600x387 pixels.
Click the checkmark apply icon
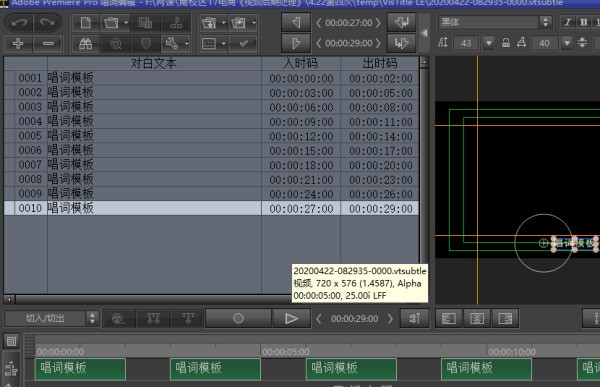(x=243, y=44)
